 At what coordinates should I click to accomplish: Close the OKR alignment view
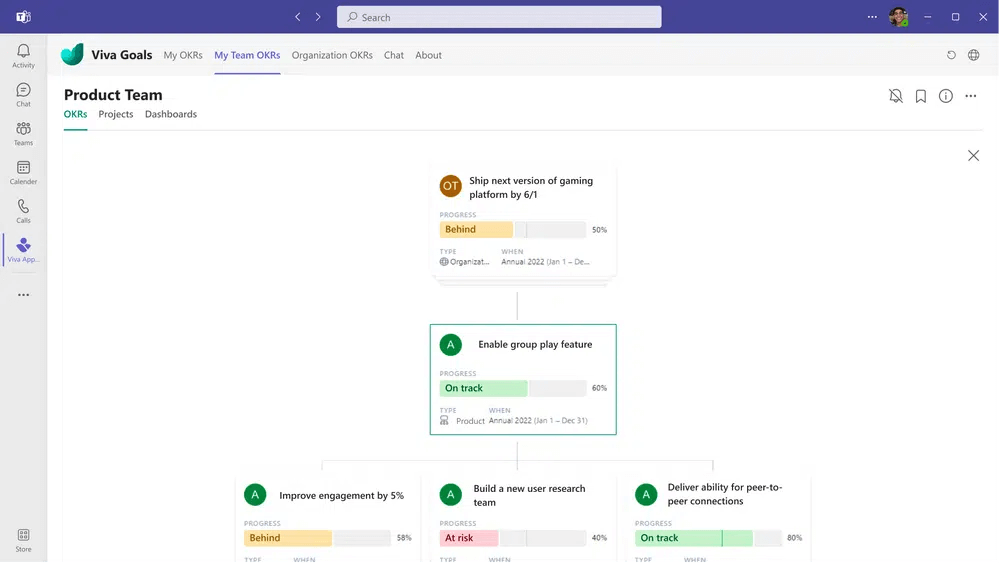point(974,155)
